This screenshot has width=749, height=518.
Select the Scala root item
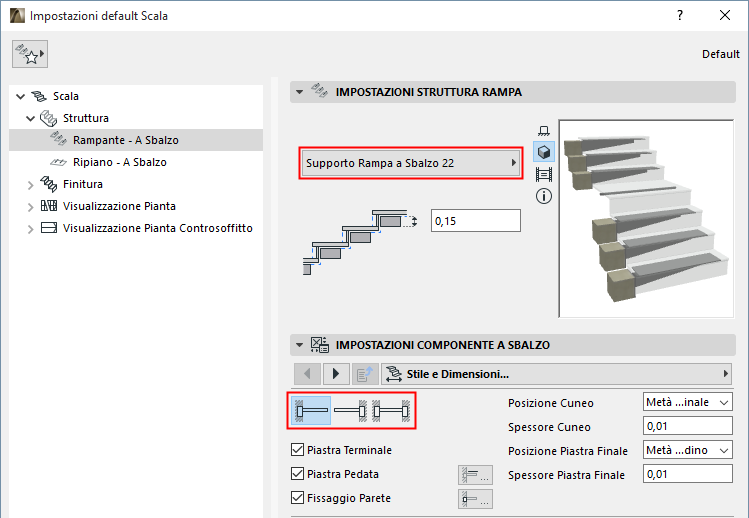pyautogui.click(x=65, y=96)
